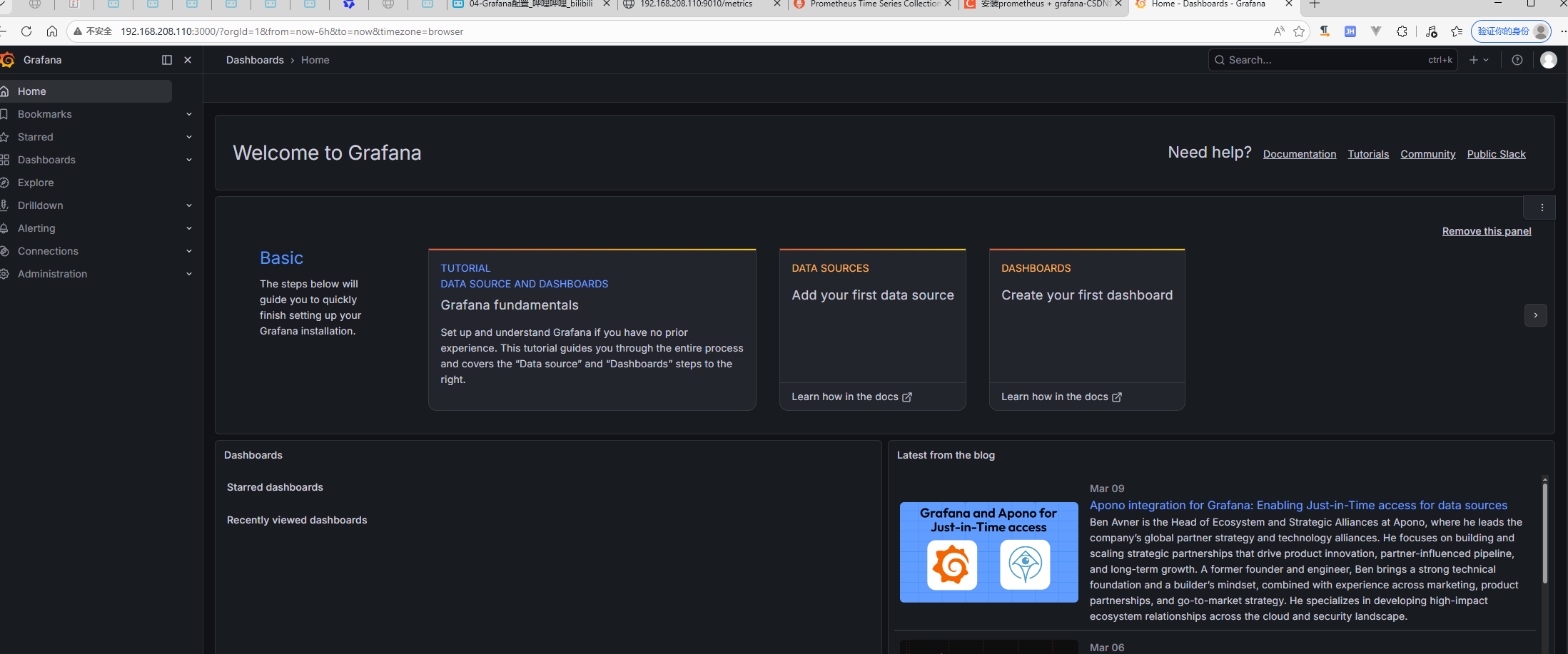Switch to the bilibili Grafana tab
1568x654 pixels.
531,4
